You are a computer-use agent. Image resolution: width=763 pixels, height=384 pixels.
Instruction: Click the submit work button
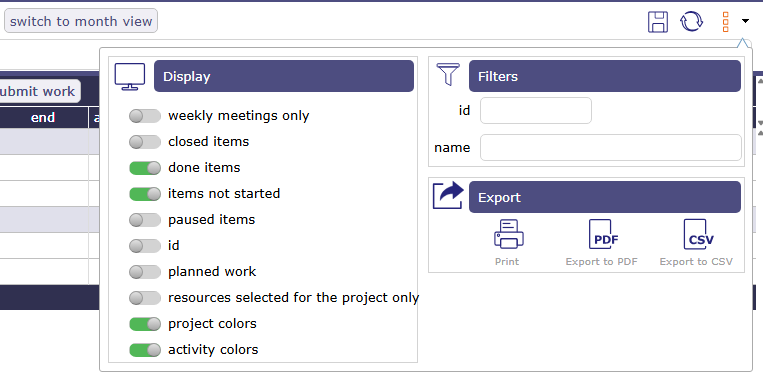click(x=39, y=91)
